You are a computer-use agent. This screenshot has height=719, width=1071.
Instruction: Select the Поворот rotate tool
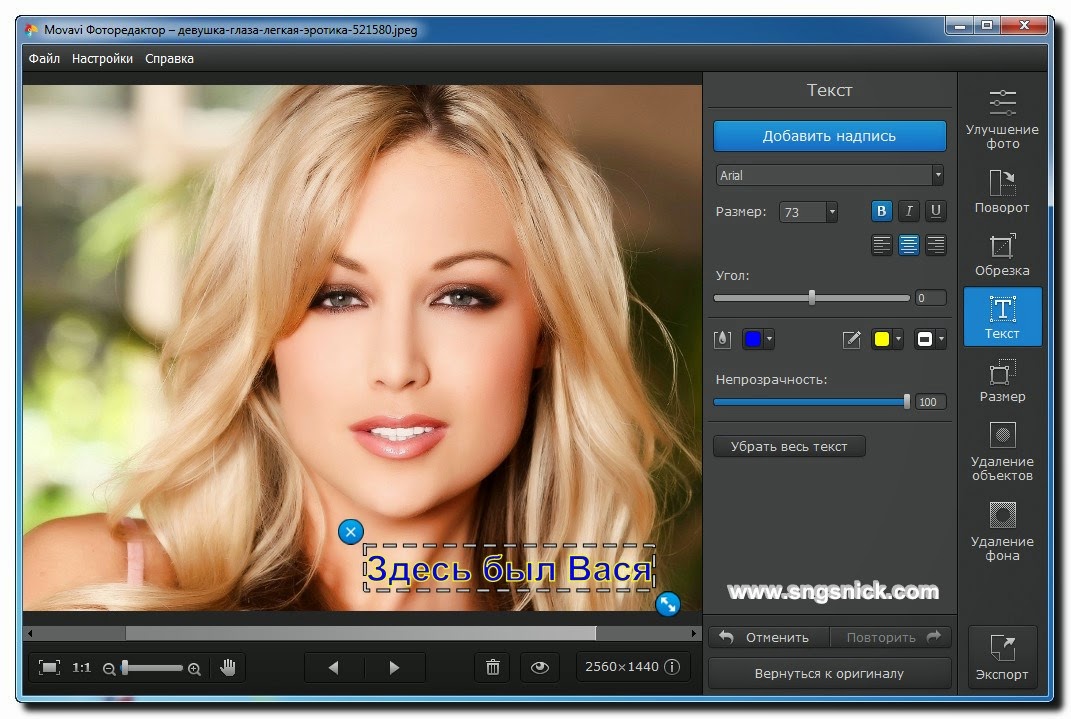[1002, 190]
